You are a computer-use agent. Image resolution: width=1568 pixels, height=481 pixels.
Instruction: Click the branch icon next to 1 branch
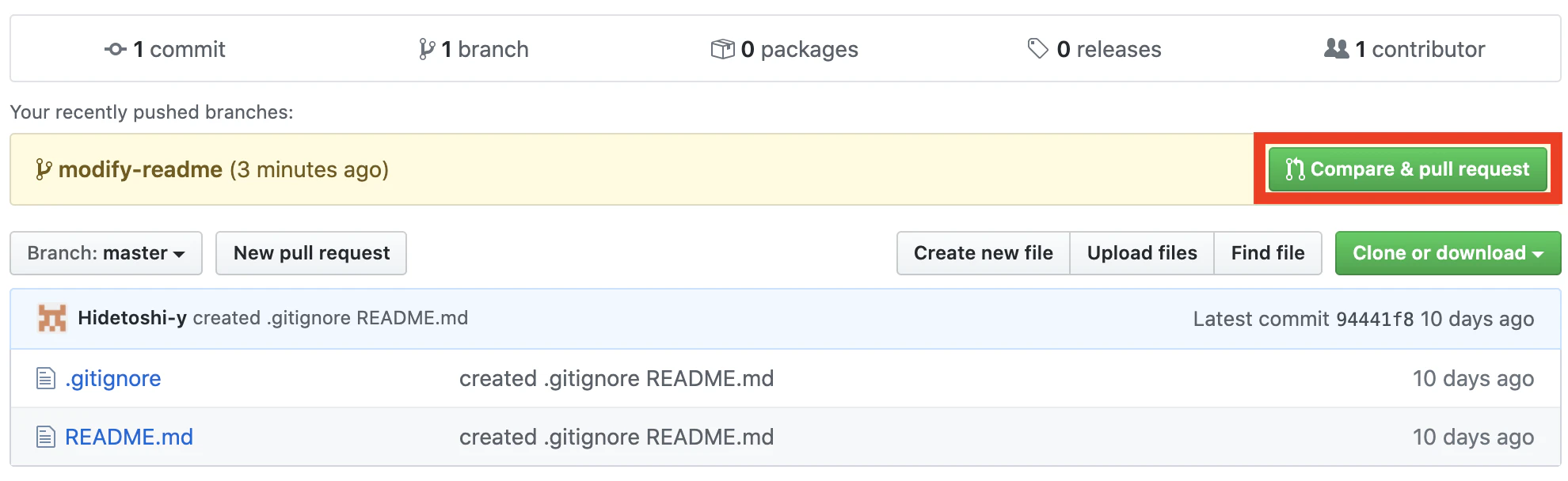point(427,49)
